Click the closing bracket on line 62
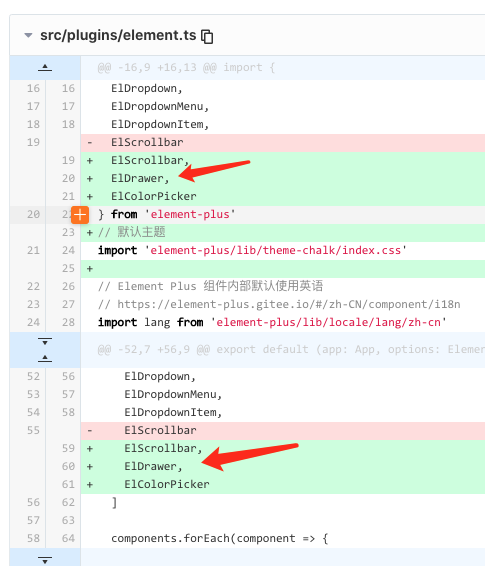Image resolution: width=485 pixels, height=566 pixels. pyautogui.click(x=114, y=502)
